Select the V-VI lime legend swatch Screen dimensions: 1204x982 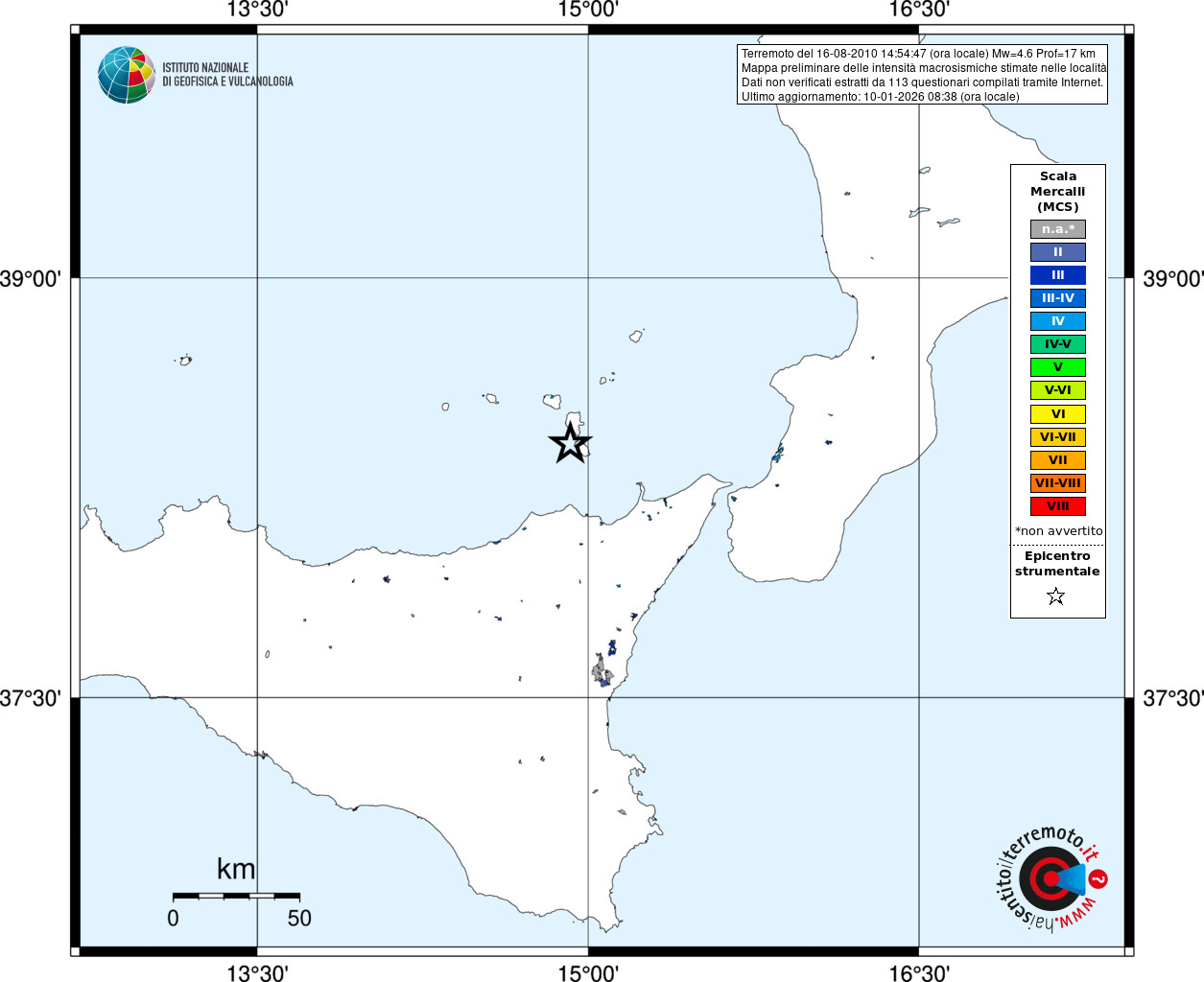(1058, 390)
